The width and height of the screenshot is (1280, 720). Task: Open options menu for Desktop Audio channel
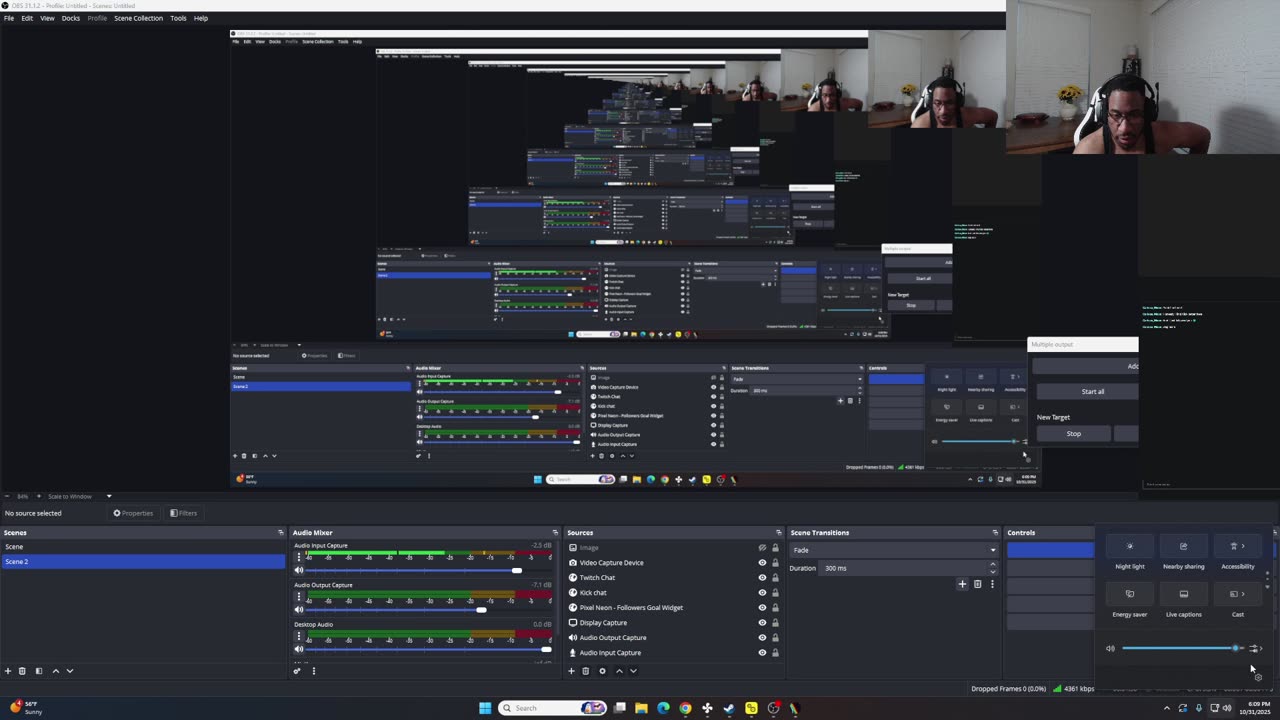coord(298,636)
